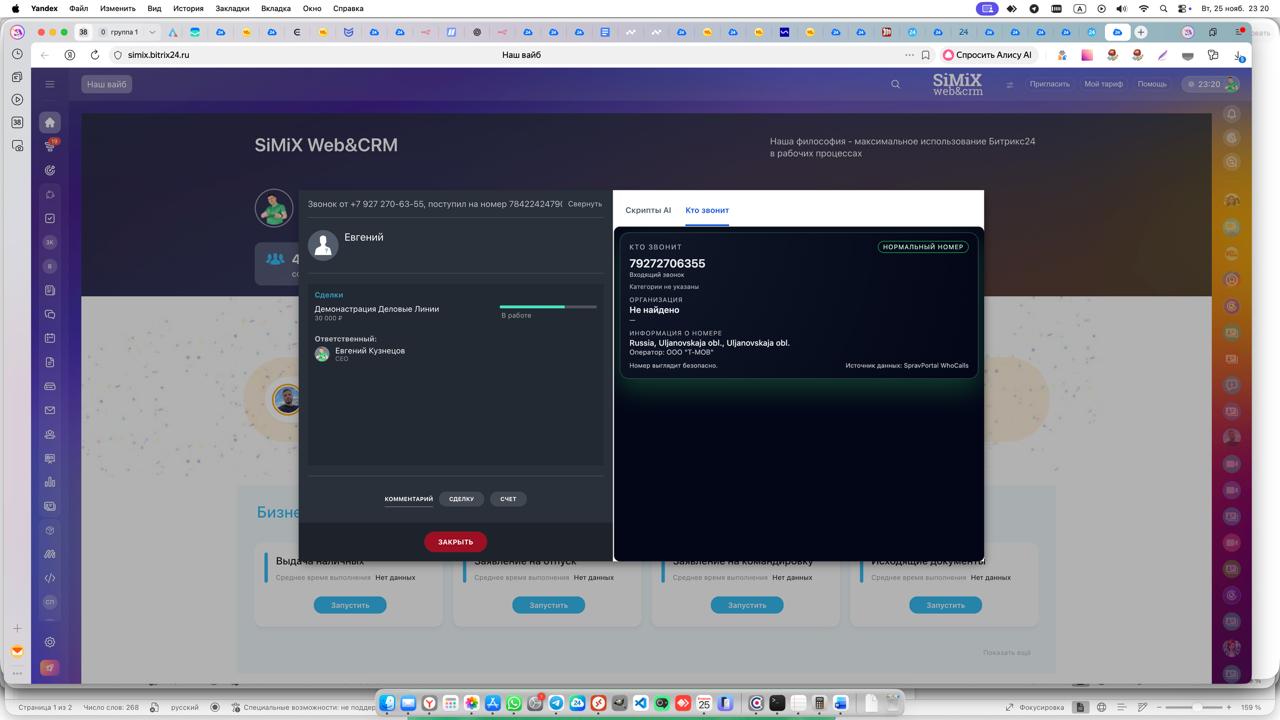Open the История menu in menu bar
The image size is (1280, 720).
(x=188, y=8)
